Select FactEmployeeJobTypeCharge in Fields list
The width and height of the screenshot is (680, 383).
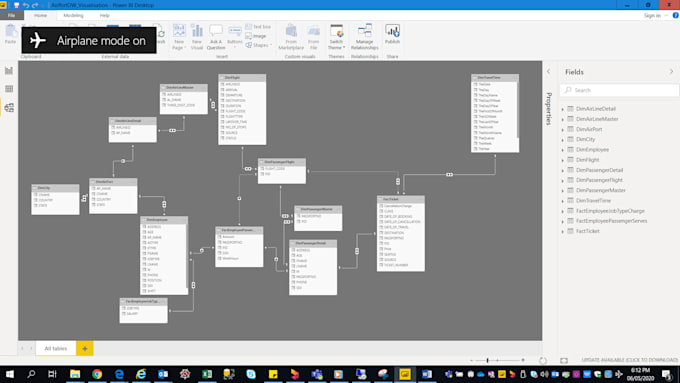click(x=610, y=211)
